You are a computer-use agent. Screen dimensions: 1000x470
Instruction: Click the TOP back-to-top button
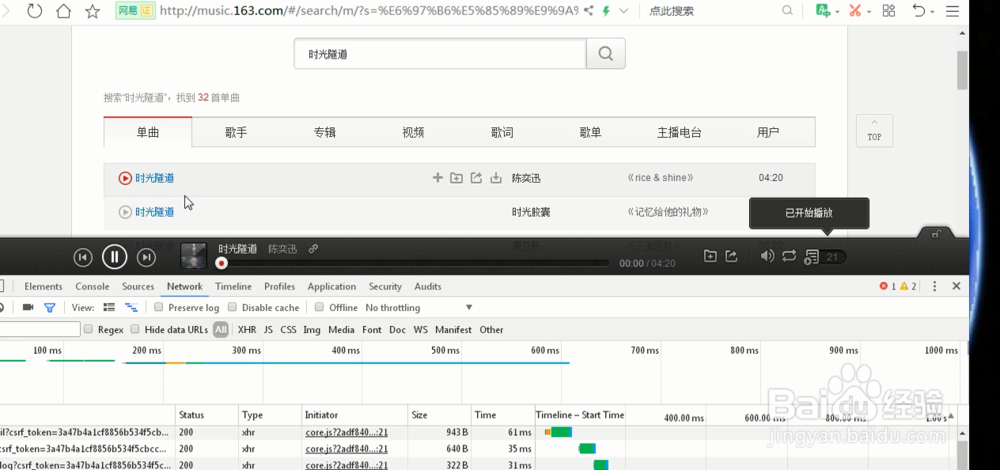(x=874, y=131)
